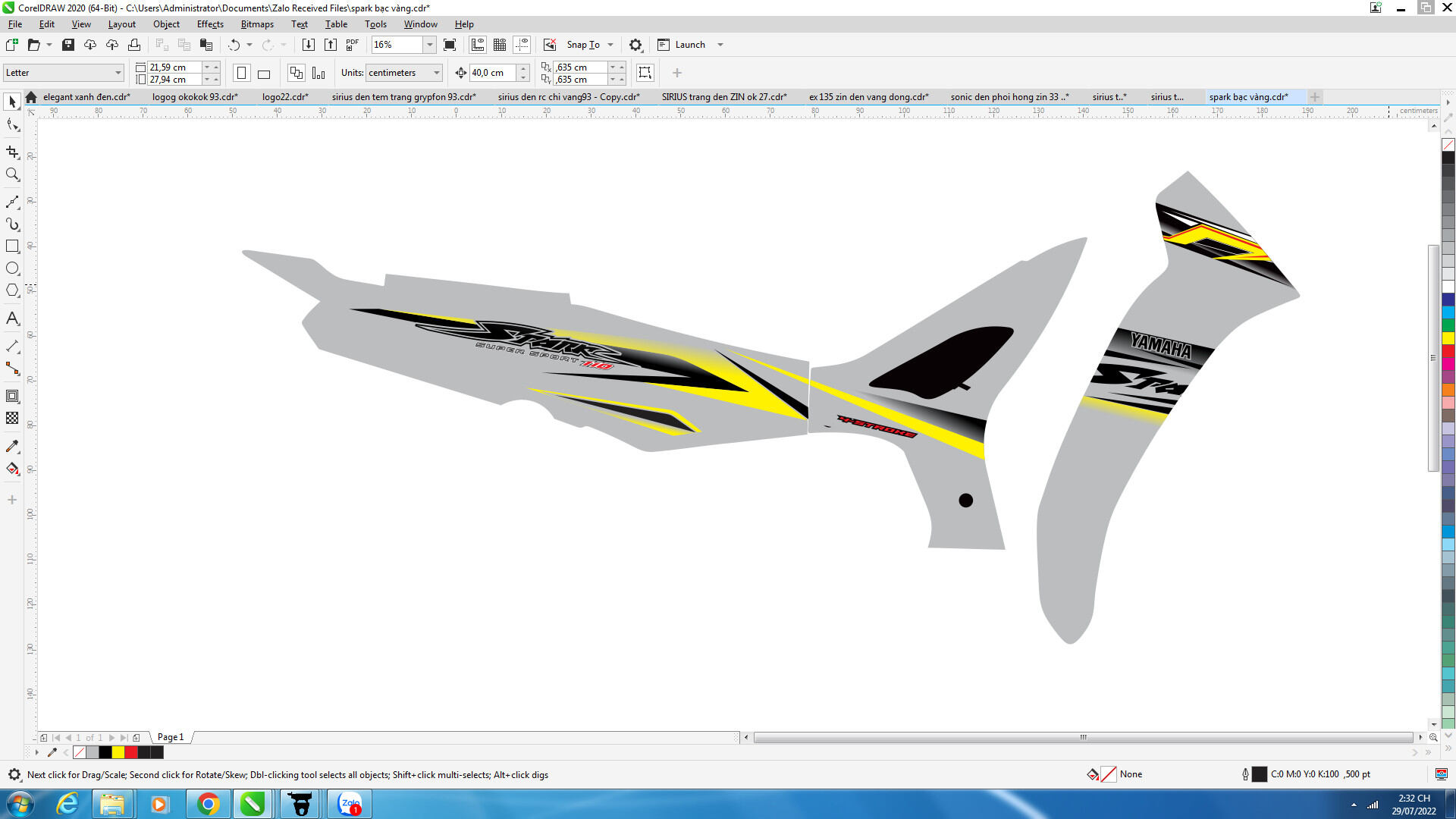Set page orientation to Portrait
Image resolution: width=1456 pixels, height=819 pixels.
coord(241,73)
